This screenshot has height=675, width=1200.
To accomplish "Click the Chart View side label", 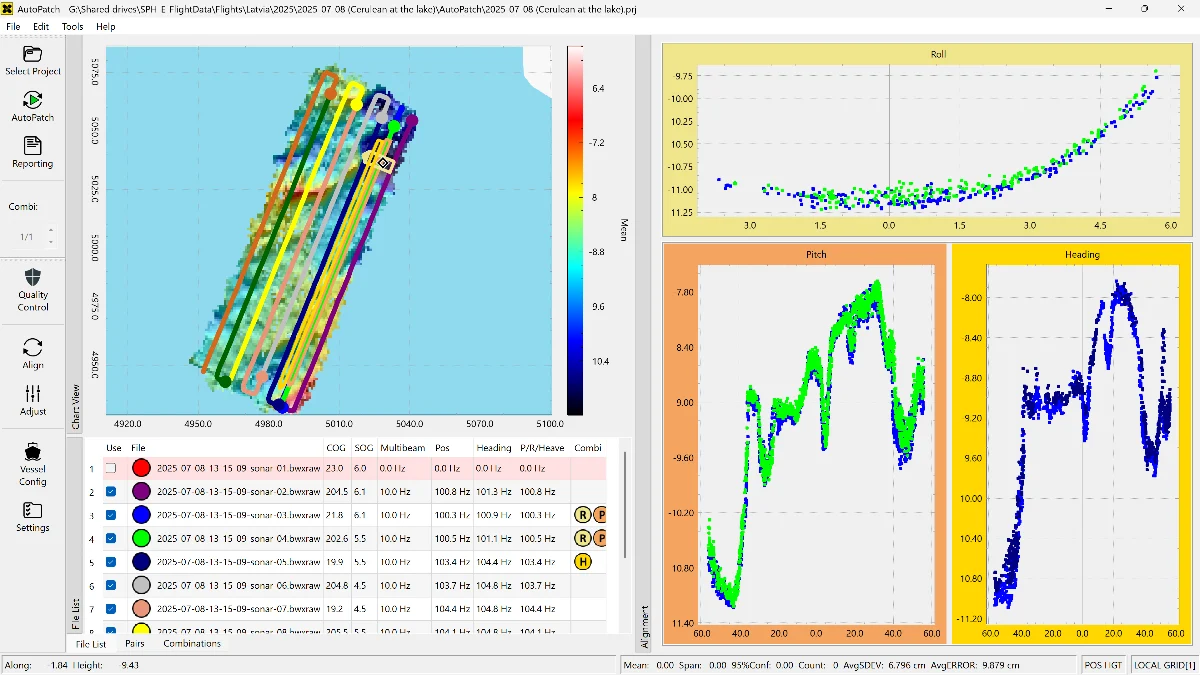I will point(75,407).
